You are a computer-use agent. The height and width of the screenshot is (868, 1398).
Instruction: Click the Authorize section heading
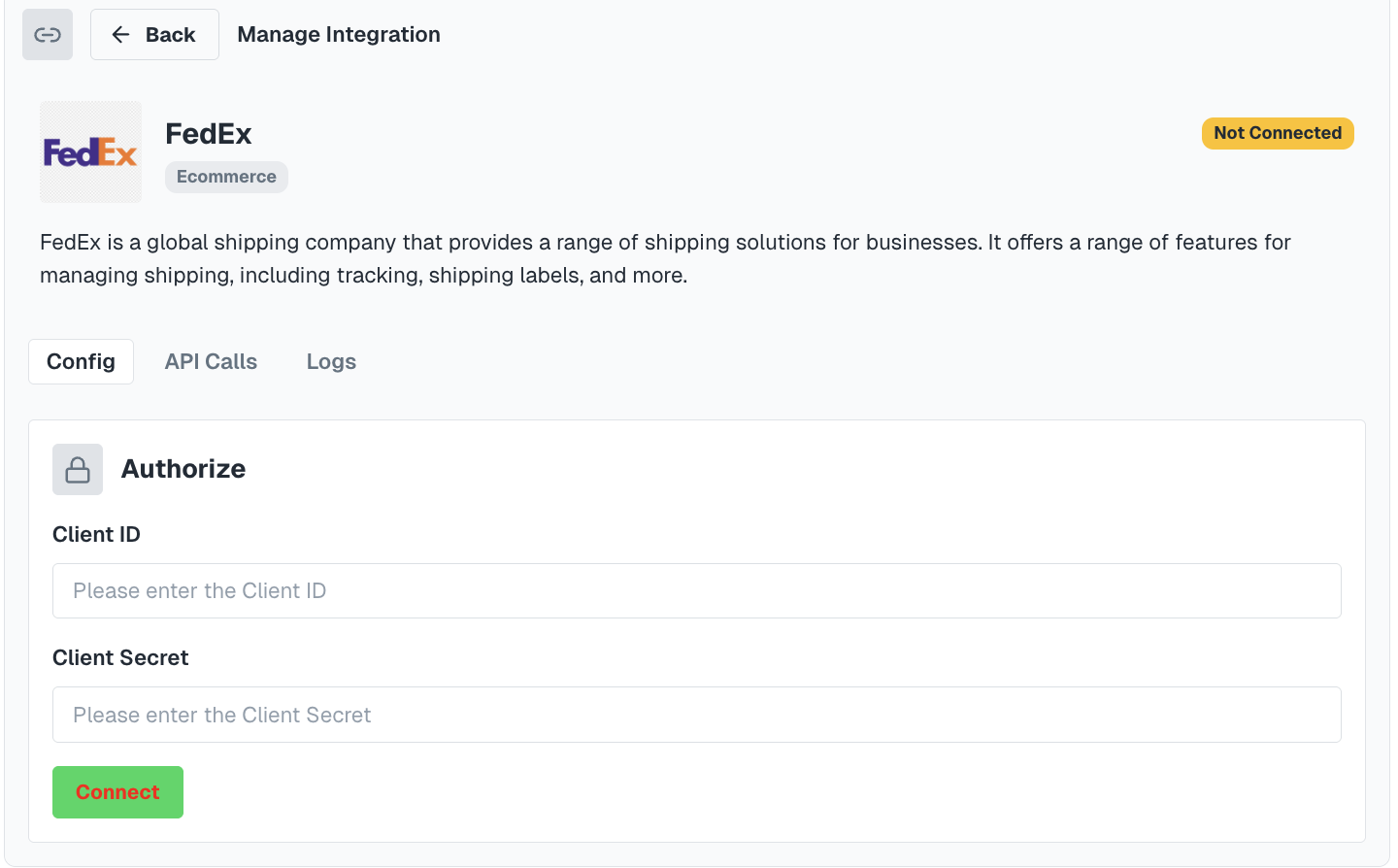(183, 469)
